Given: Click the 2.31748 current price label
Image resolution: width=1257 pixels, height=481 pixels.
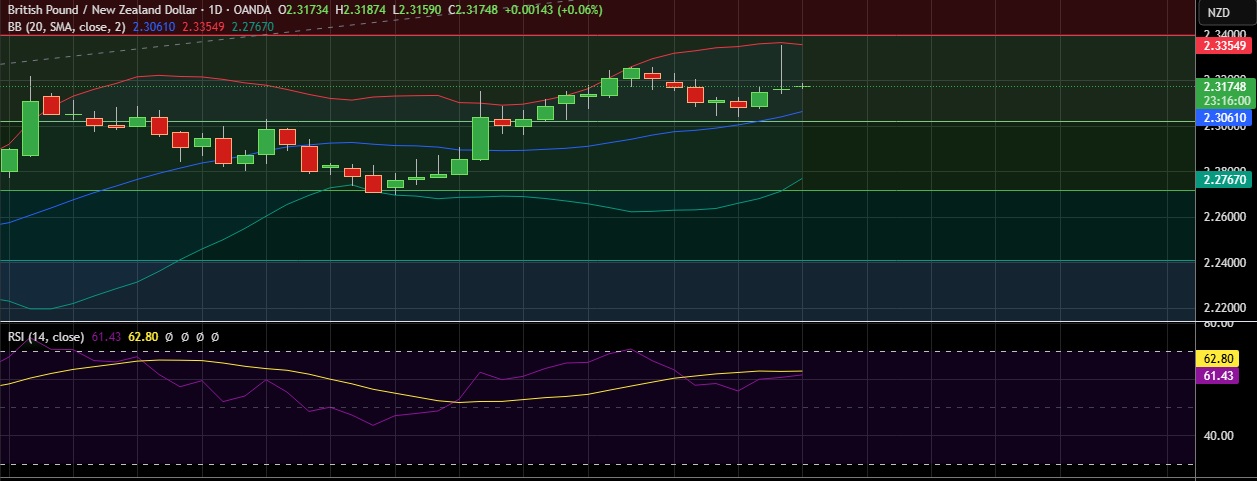Looking at the screenshot, I should [1224, 87].
